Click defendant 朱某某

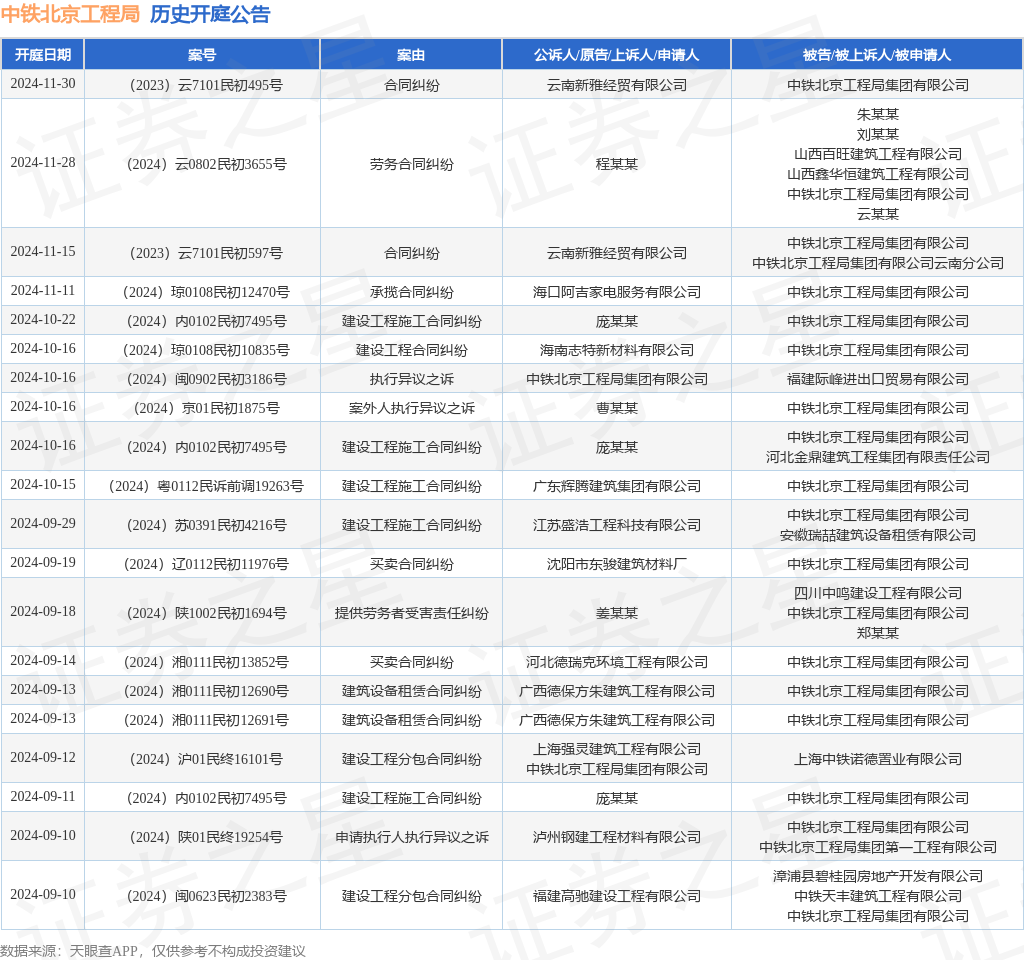tap(878, 114)
